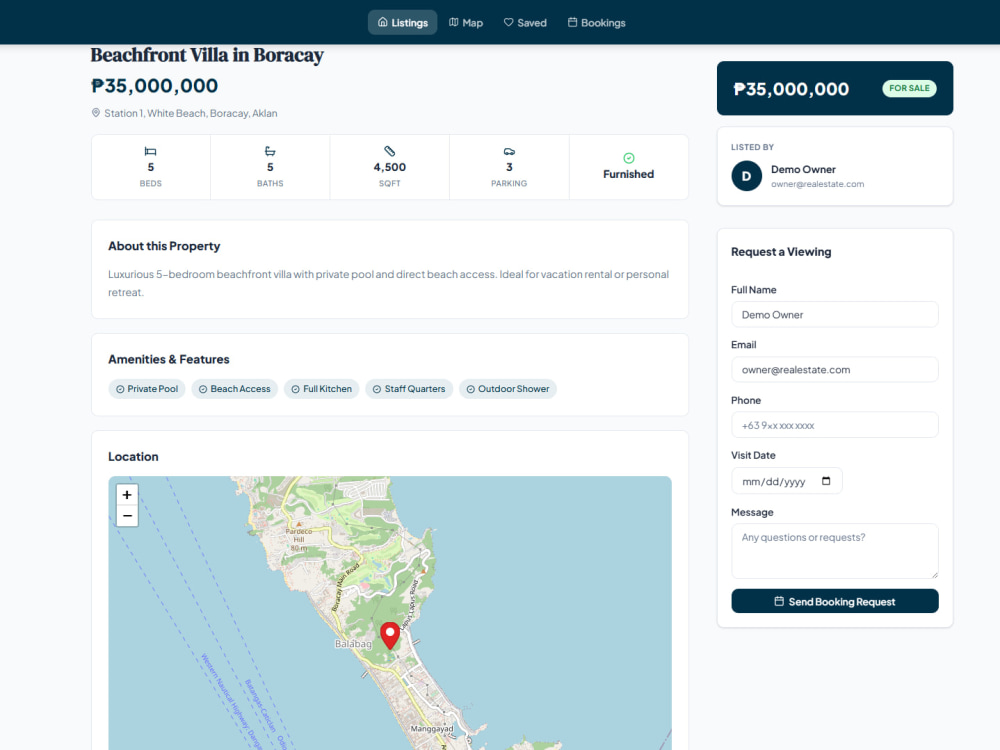Click the Visit Date field
This screenshot has height=750, width=1000.
coord(787,482)
